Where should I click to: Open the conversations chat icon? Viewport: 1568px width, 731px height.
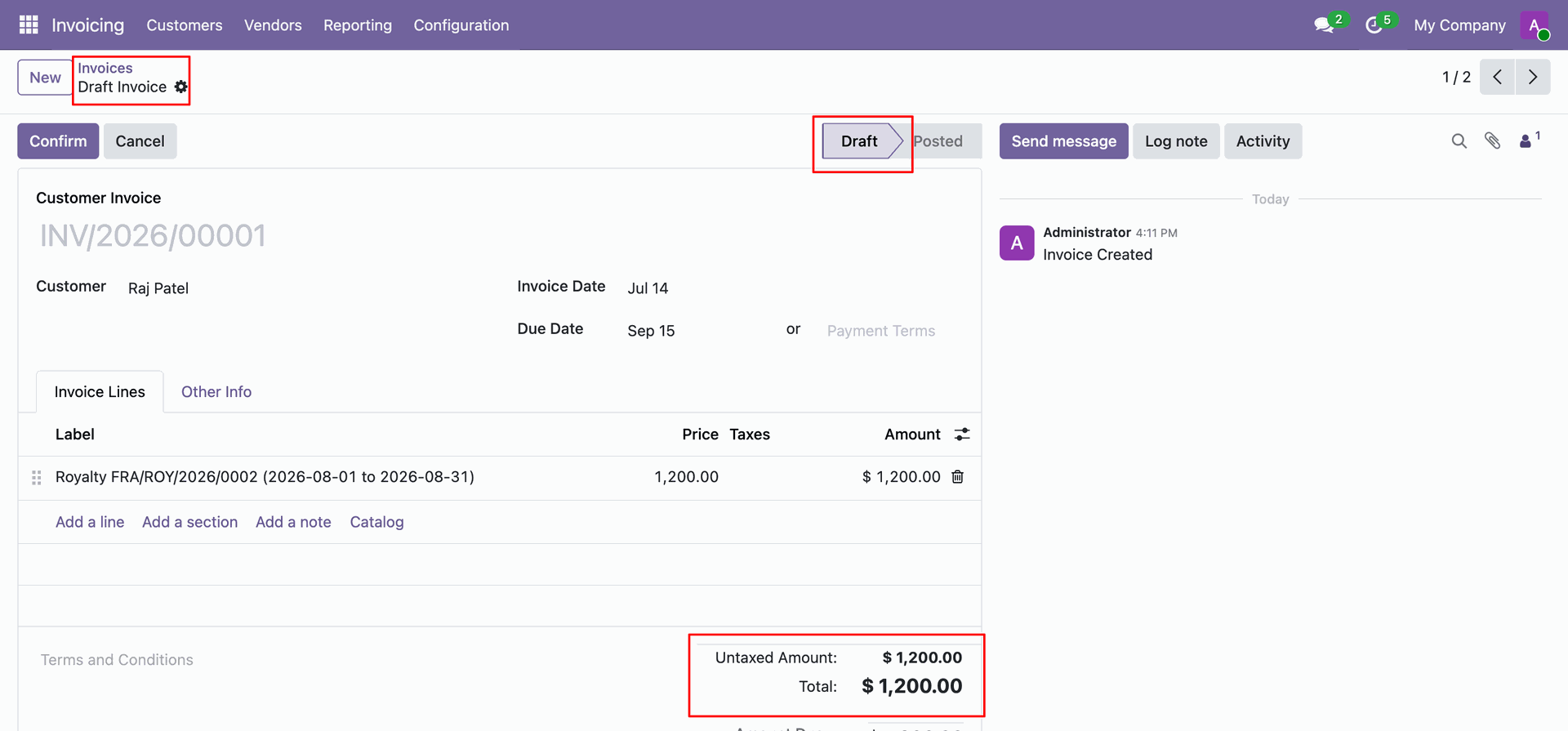1324,25
